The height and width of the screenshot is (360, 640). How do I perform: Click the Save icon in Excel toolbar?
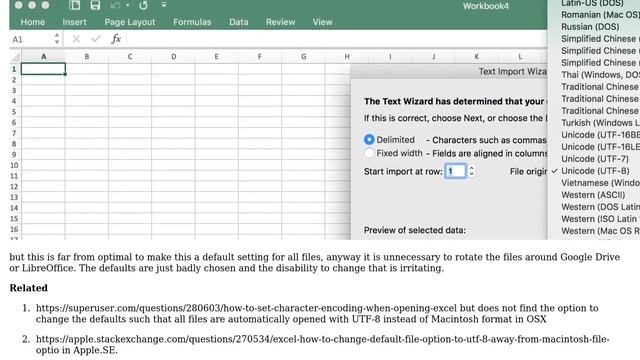[x=95, y=5]
